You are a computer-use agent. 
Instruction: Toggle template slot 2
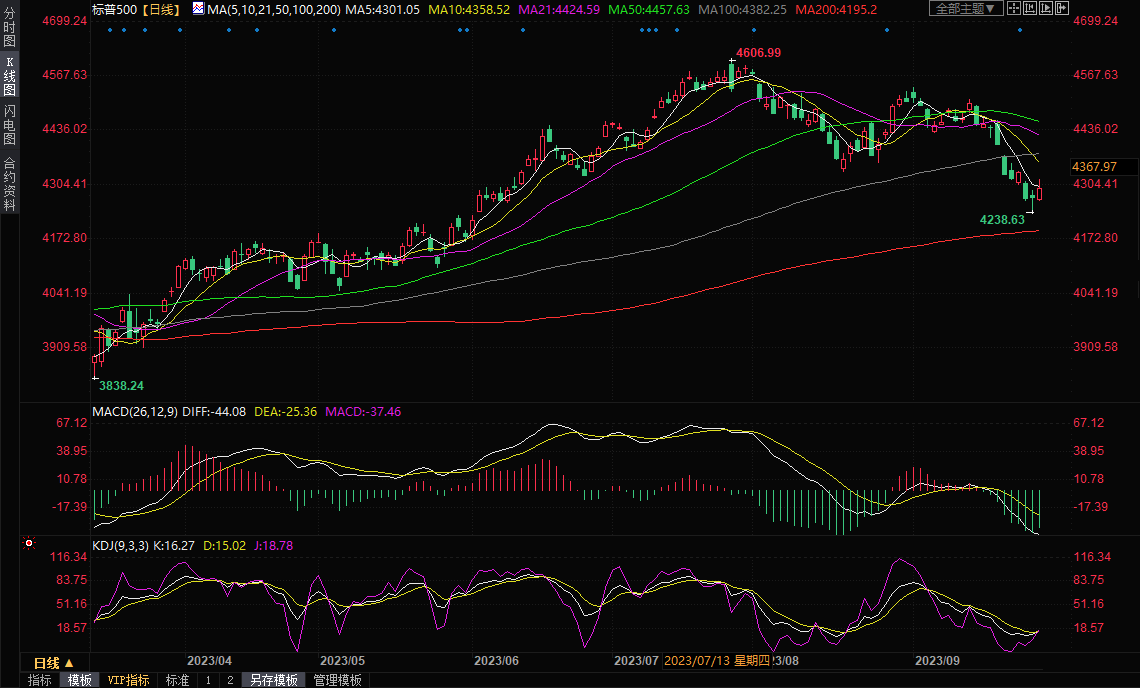(x=230, y=680)
